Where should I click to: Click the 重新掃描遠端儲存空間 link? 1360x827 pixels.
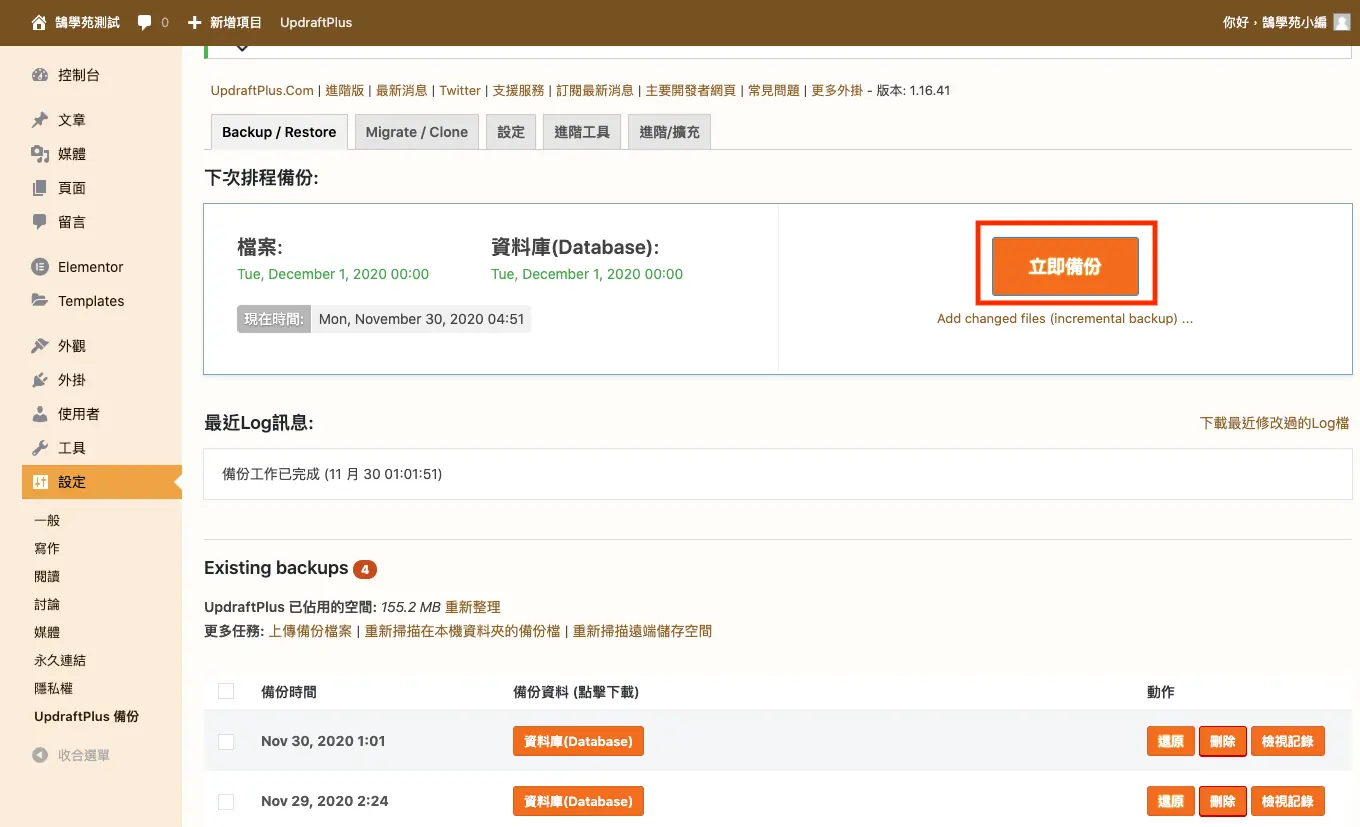(642, 631)
